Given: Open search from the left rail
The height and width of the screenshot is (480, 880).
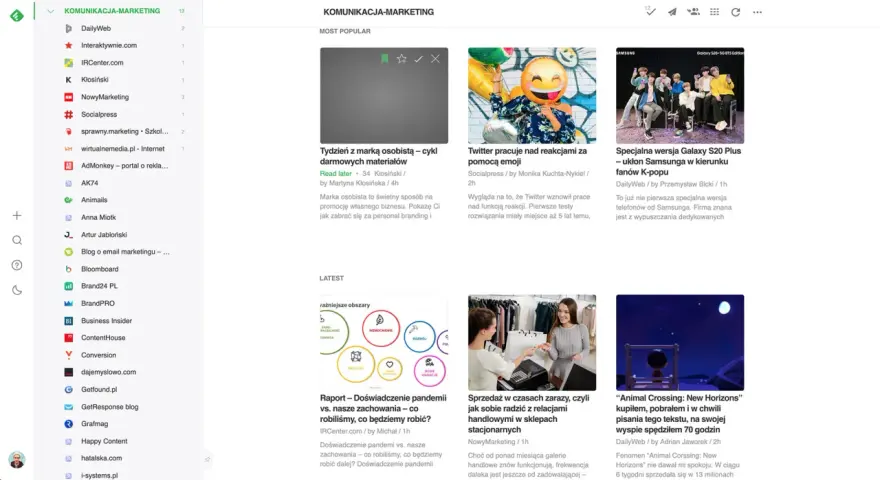Looking at the screenshot, I should [x=17, y=240].
